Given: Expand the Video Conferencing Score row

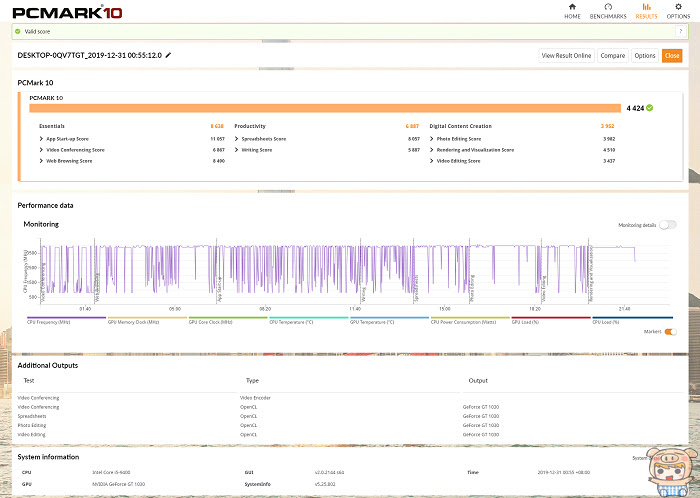Looking at the screenshot, I should point(41,150).
